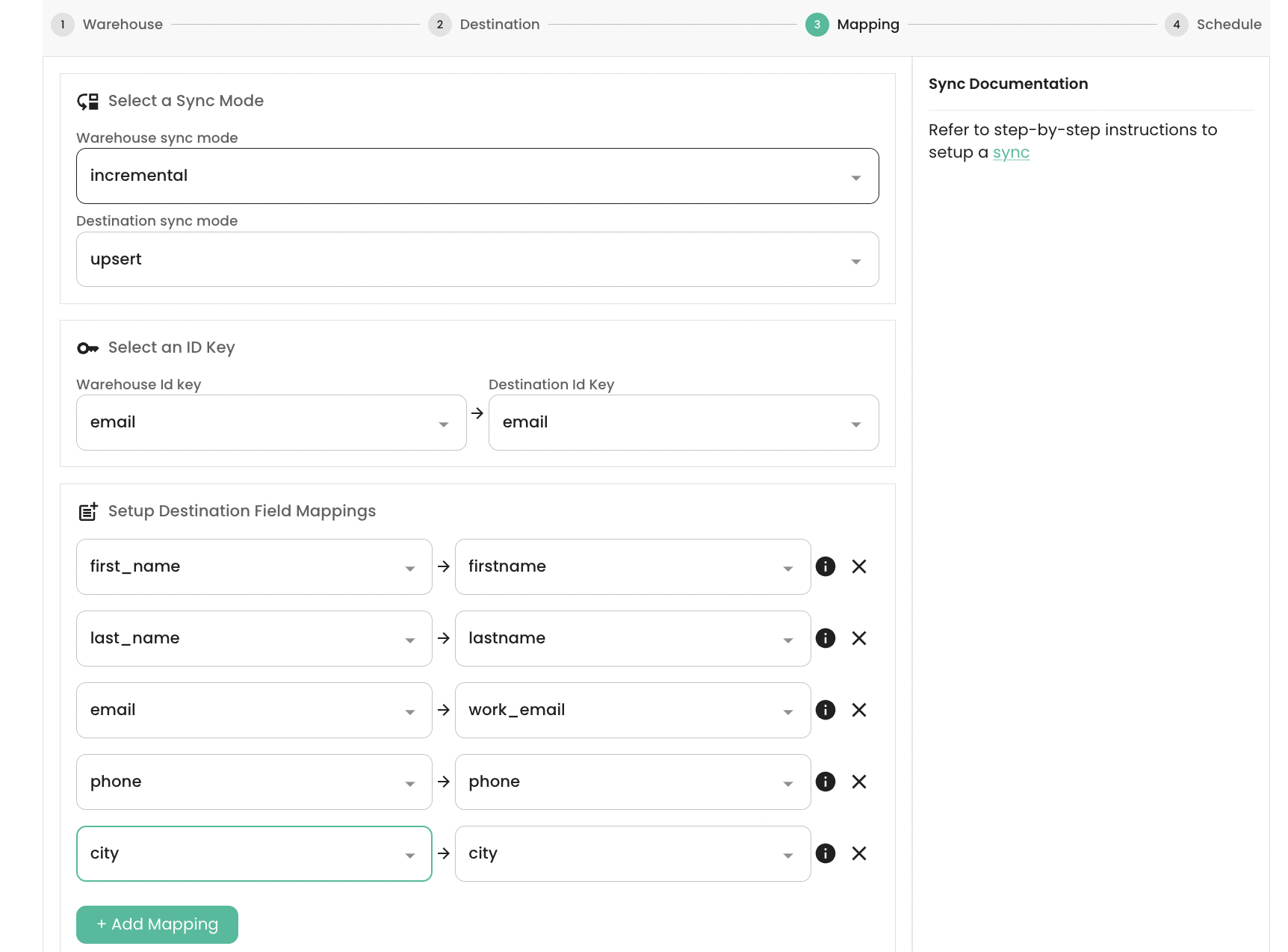Image resolution: width=1288 pixels, height=952 pixels.
Task: Click the Add Mapping button
Action: [157, 924]
